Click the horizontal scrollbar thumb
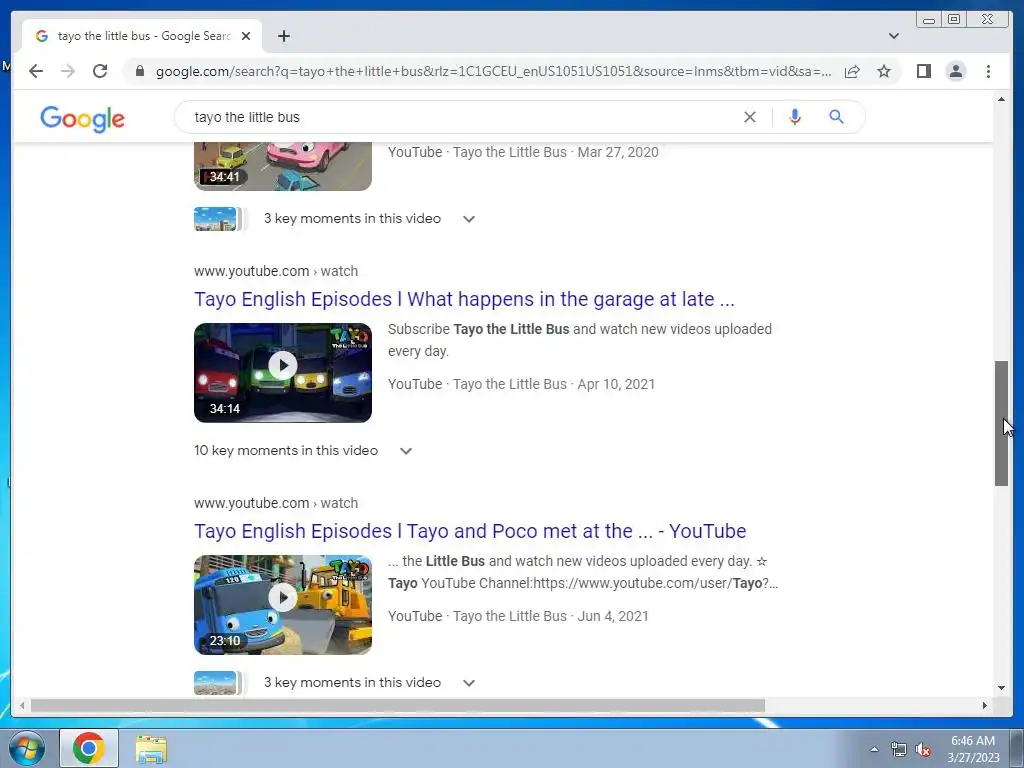Screen dimensions: 1024x768 point(398,705)
